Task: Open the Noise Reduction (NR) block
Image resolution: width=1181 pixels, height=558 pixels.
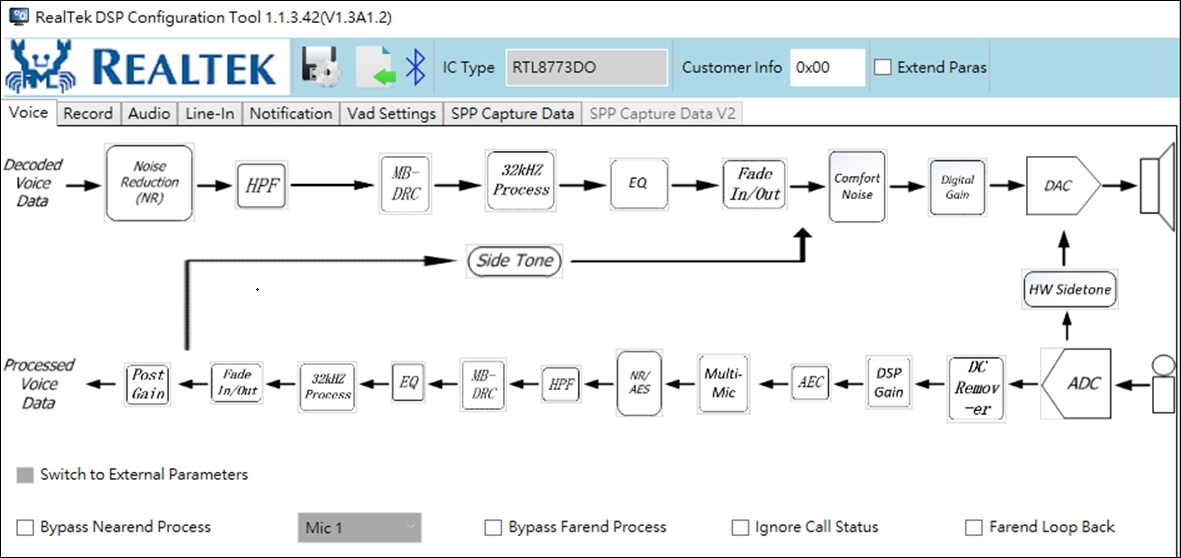Action: pos(149,183)
